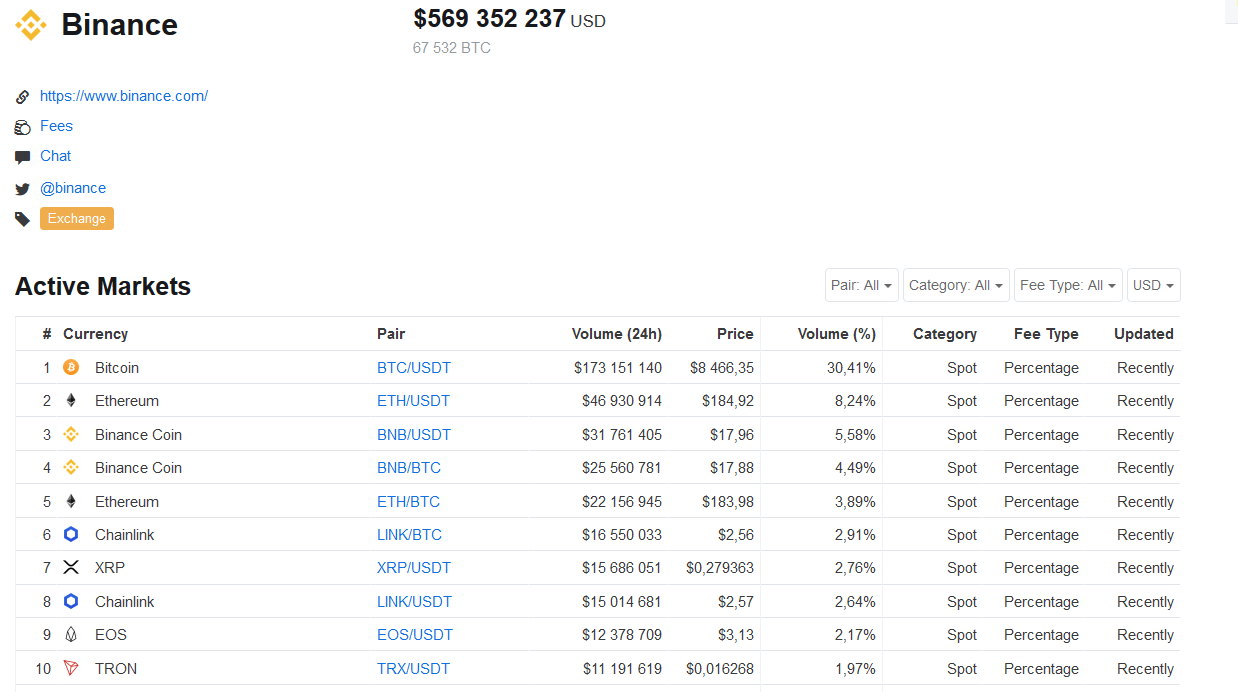Sort by the Pair column header

(391, 334)
